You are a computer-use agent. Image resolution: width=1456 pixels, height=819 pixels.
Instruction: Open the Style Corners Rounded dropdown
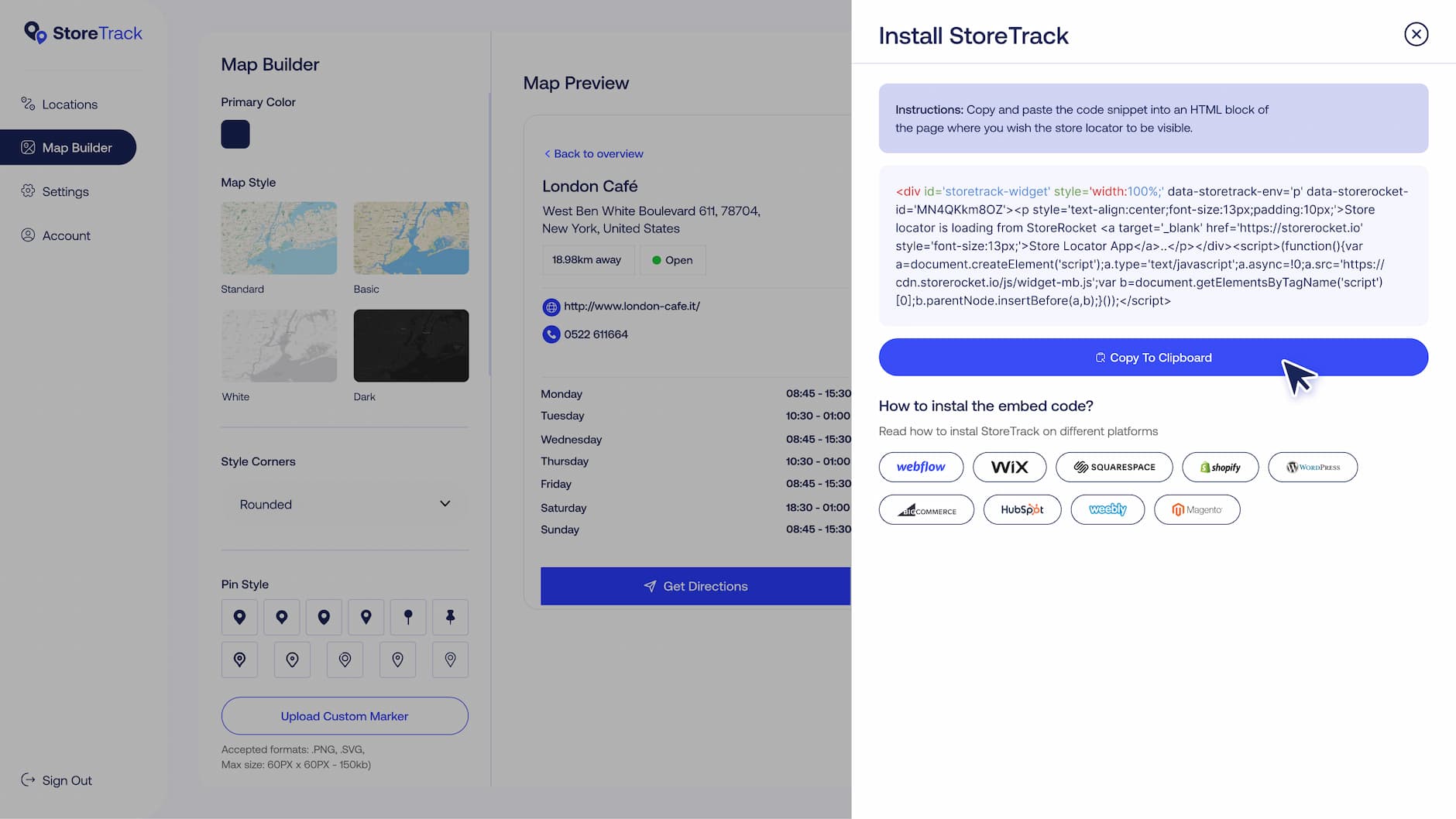coord(345,504)
